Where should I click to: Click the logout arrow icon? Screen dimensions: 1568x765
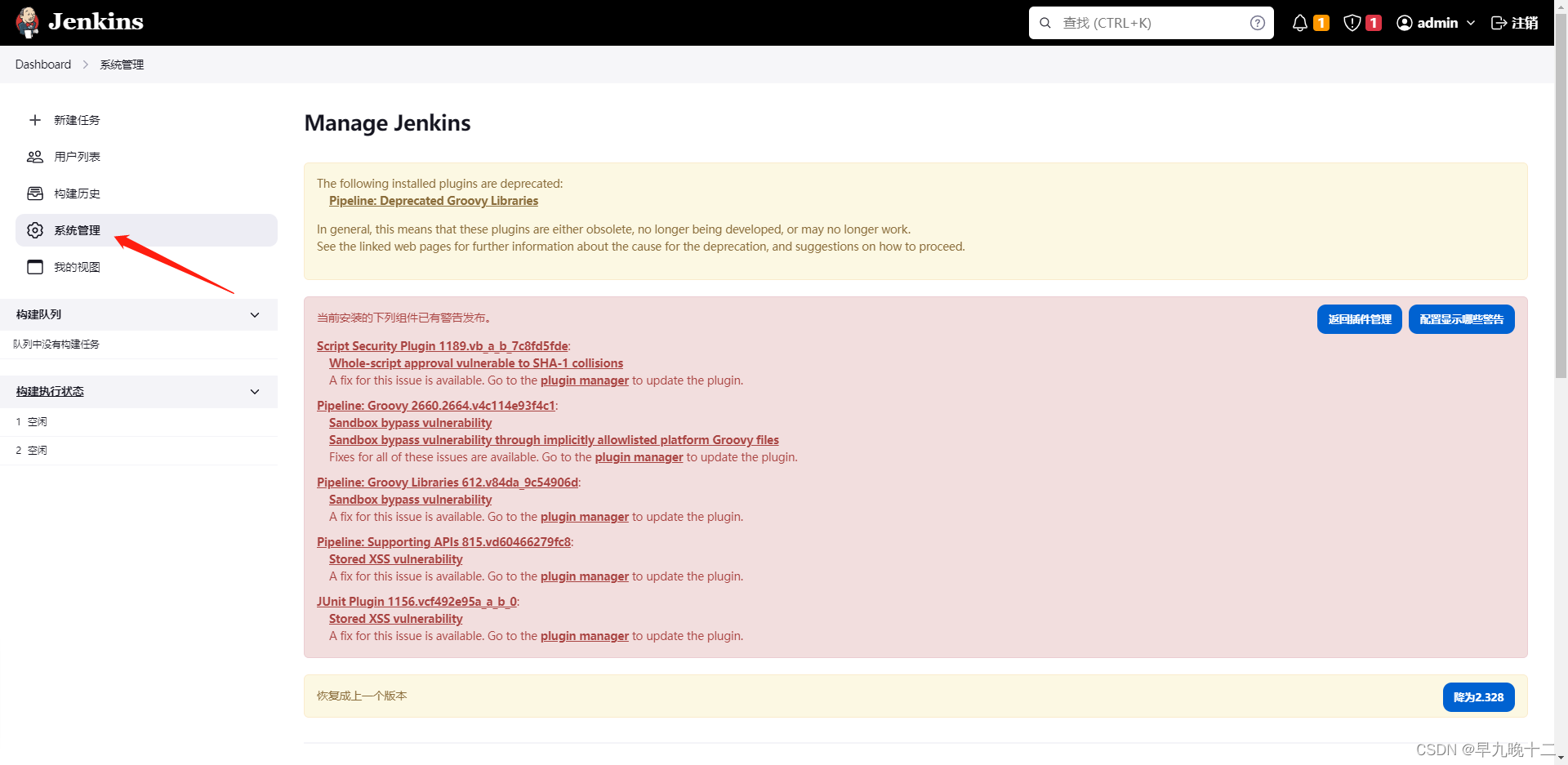pyautogui.click(x=1499, y=23)
